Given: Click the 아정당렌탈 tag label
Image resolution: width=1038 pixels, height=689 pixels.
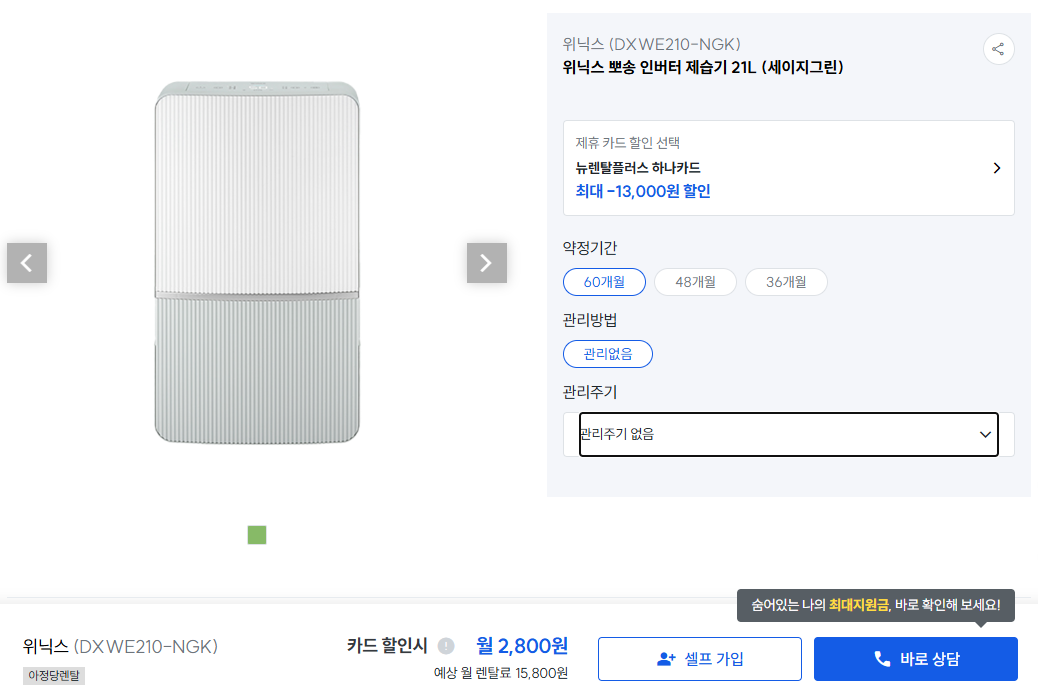Looking at the screenshot, I should click(x=54, y=676).
